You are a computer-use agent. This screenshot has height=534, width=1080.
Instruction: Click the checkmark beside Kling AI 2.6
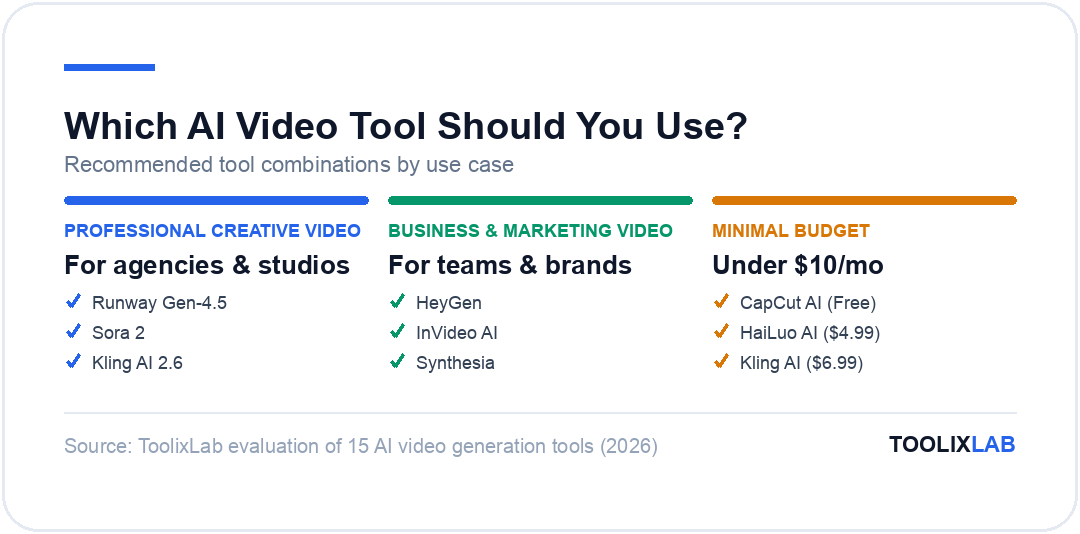pos(73,362)
